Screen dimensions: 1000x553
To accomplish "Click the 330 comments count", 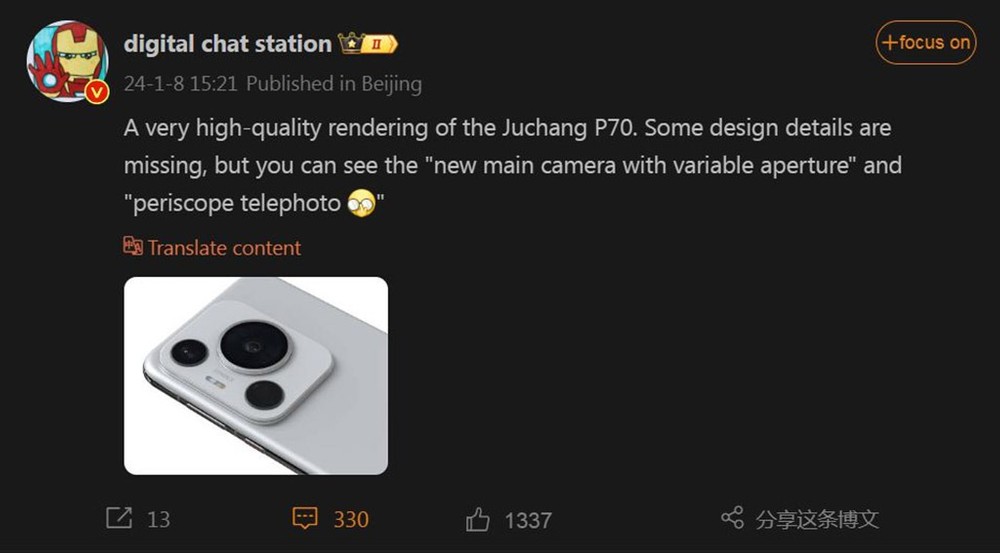I will click(351, 519).
